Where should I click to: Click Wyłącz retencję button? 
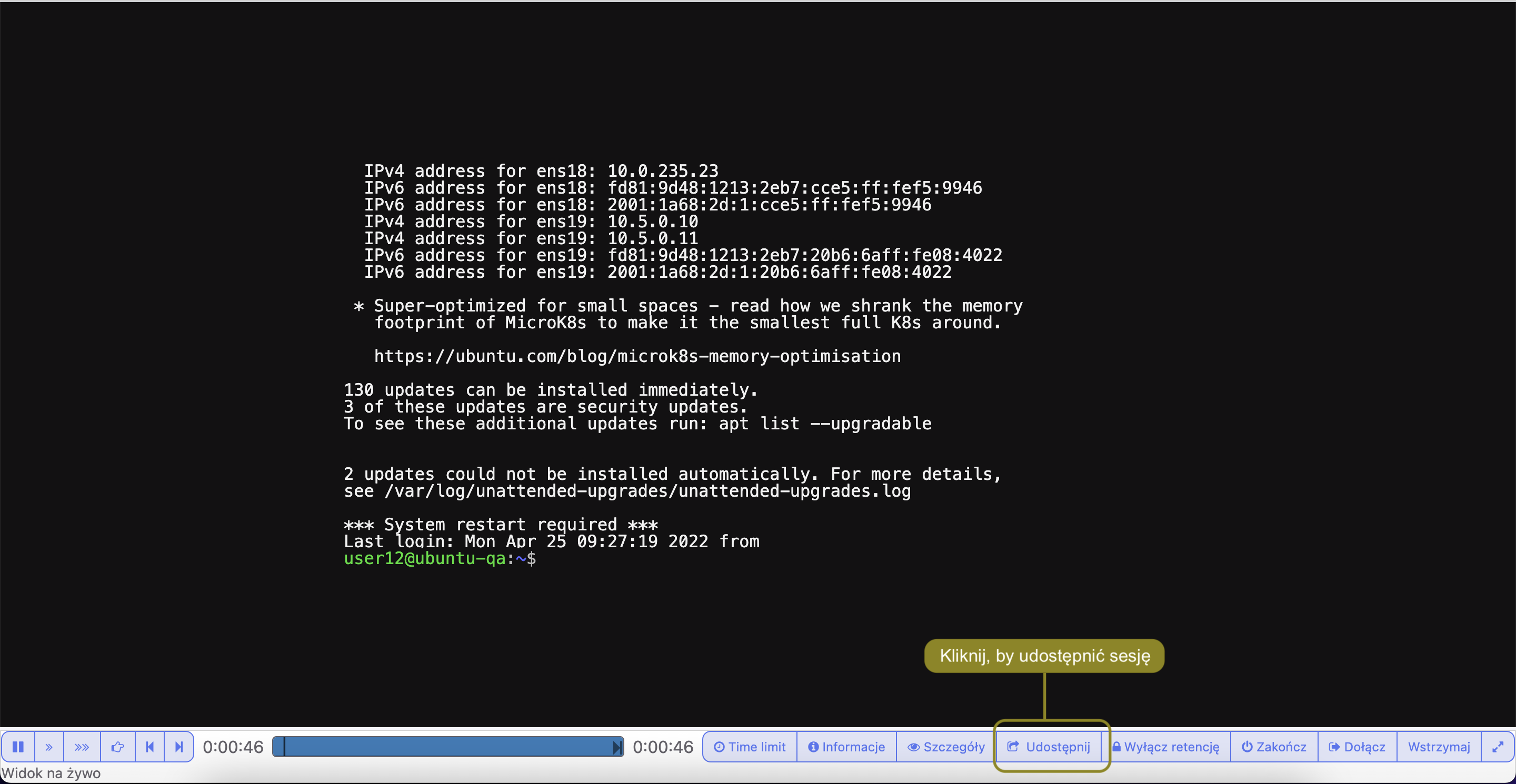(x=1166, y=746)
